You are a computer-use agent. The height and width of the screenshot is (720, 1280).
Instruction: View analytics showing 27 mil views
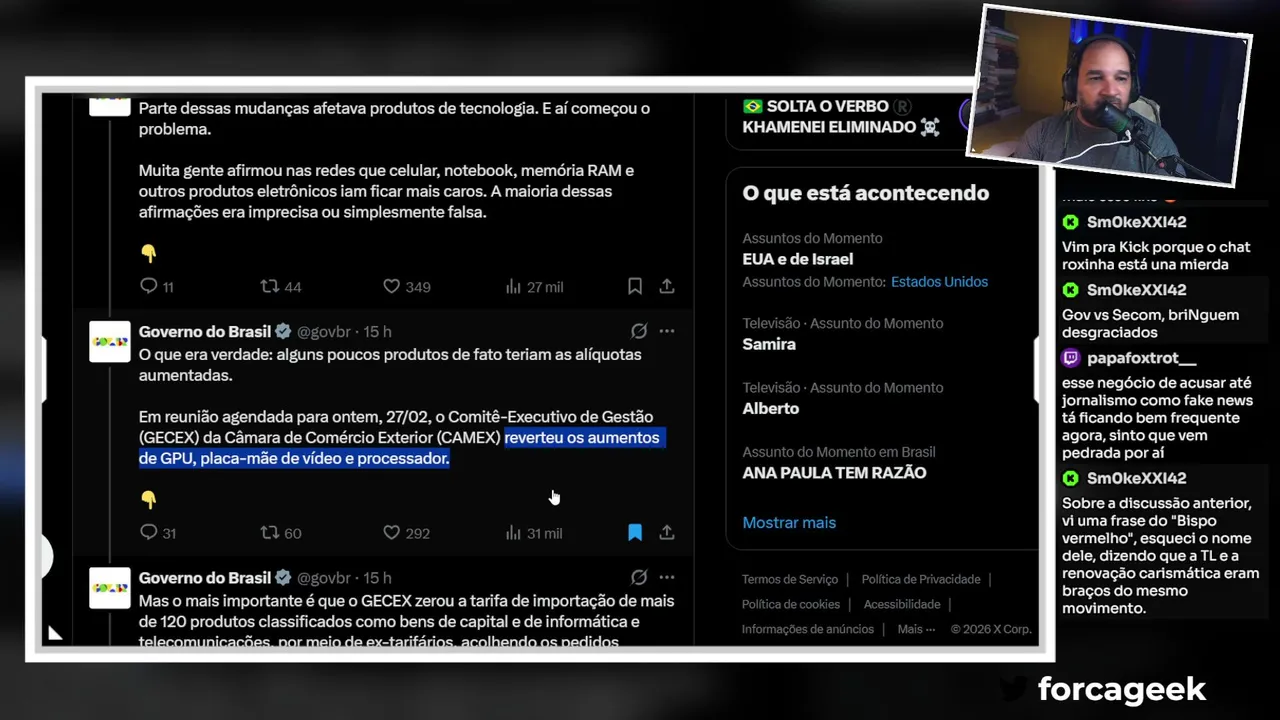point(534,287)
